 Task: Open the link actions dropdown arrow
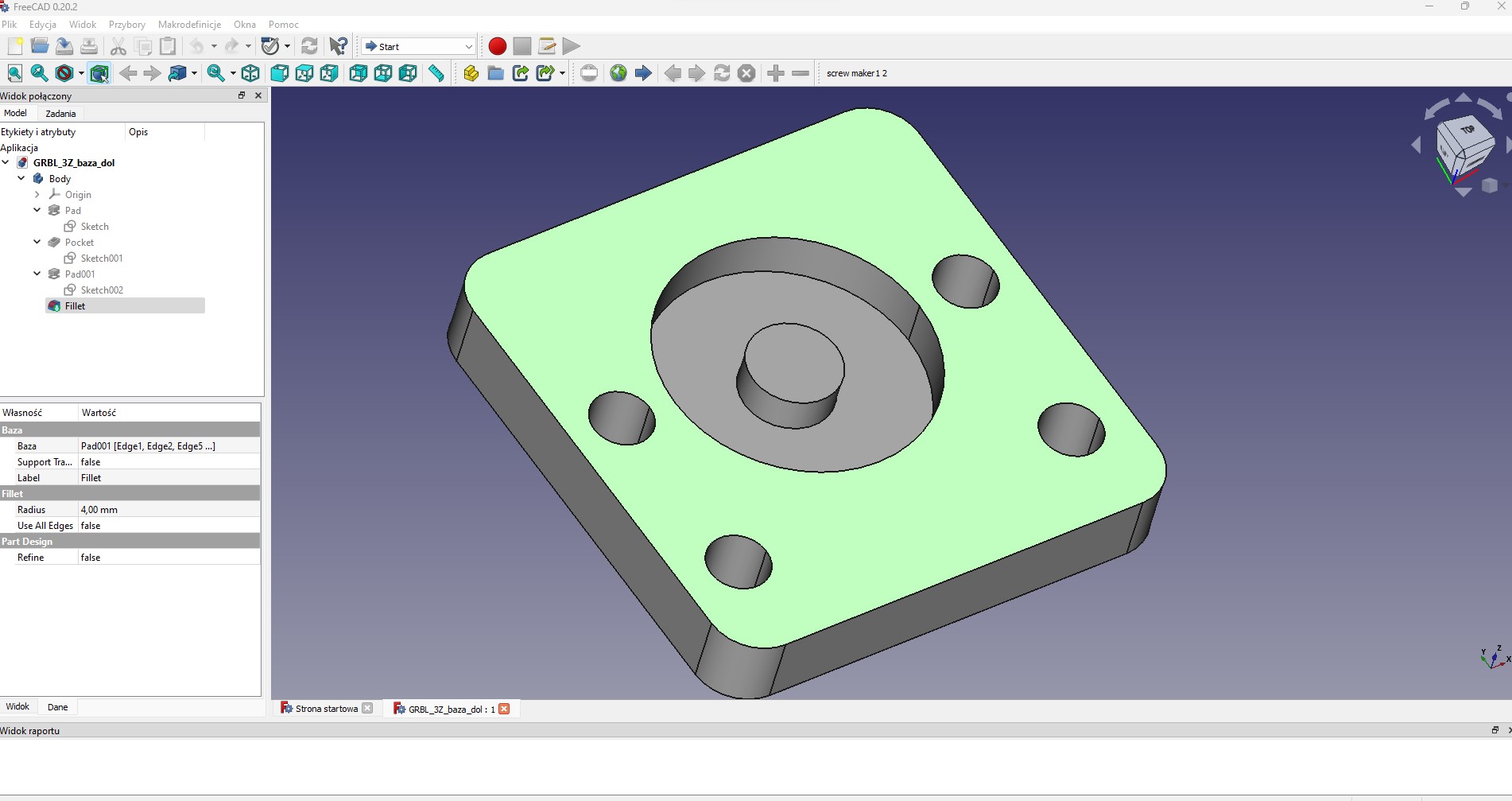562,73
